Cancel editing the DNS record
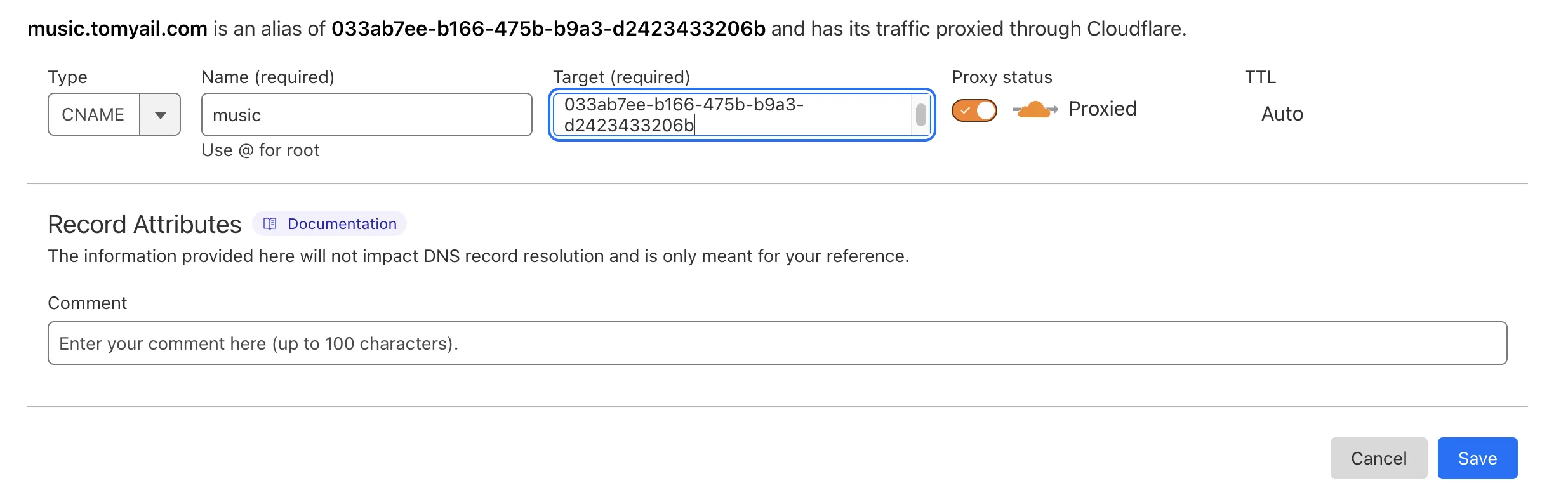 (x=1378, y=458)
